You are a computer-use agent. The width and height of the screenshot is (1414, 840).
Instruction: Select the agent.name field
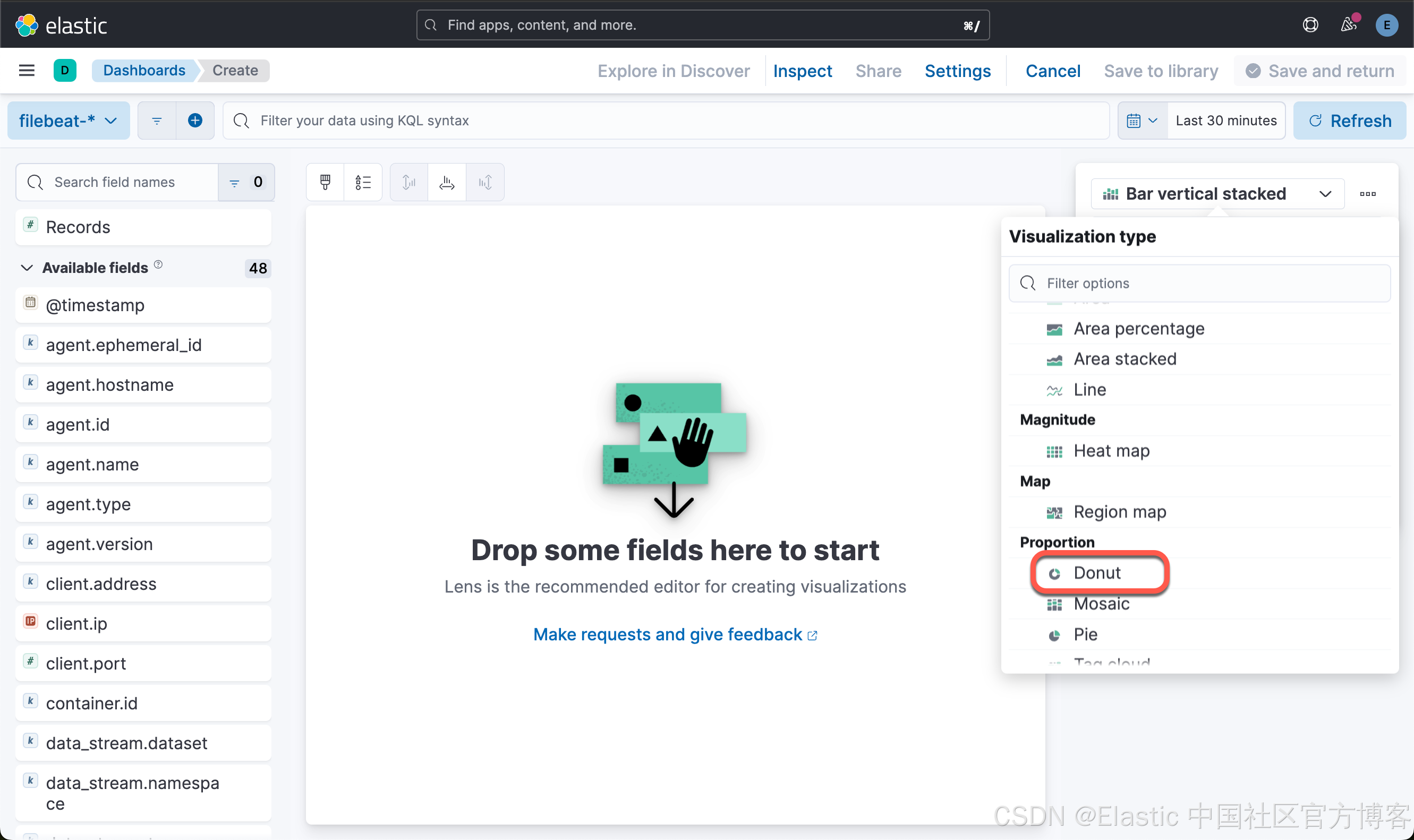point(143,464)
